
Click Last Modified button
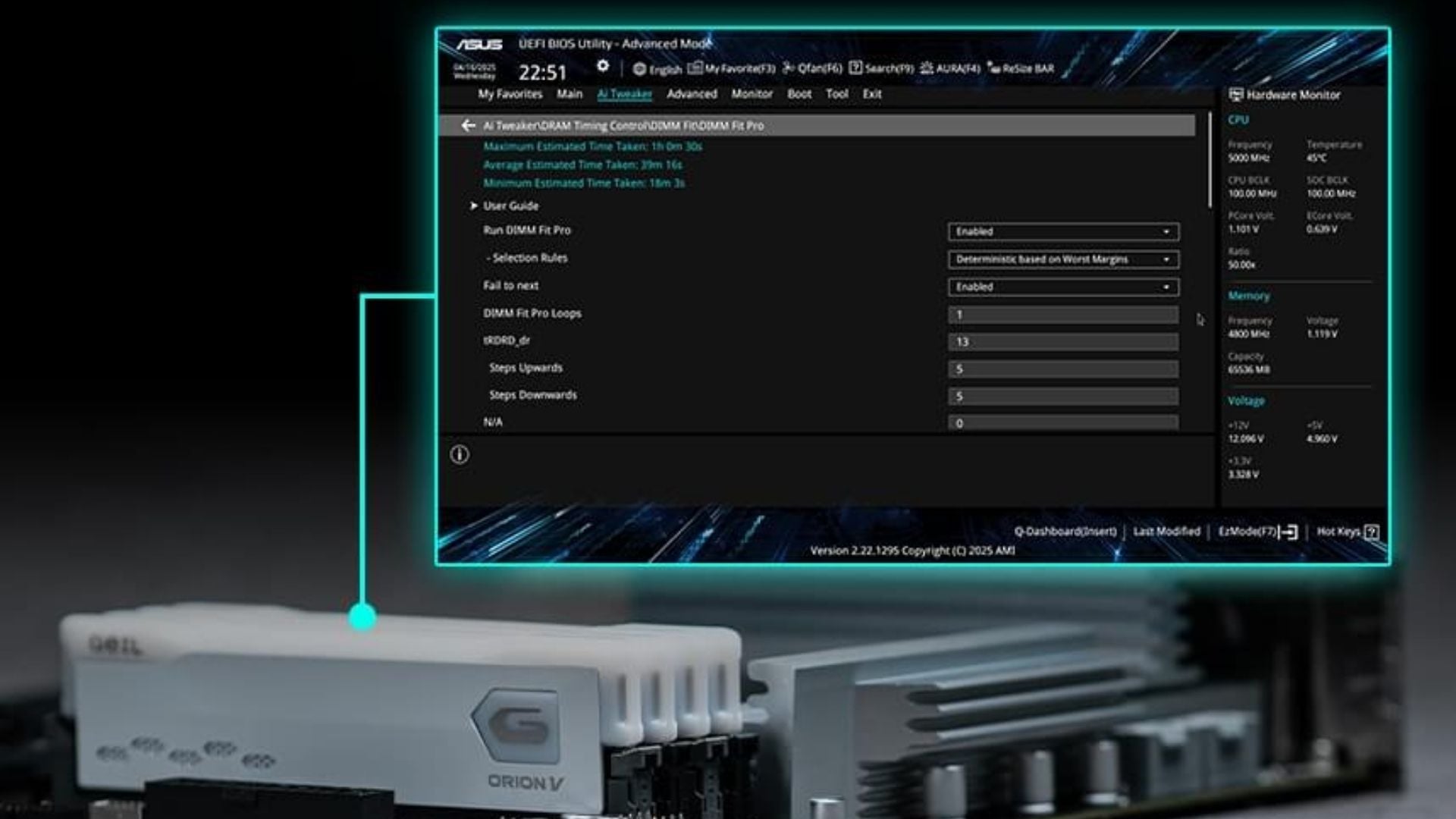click(x=1166, y=532)
